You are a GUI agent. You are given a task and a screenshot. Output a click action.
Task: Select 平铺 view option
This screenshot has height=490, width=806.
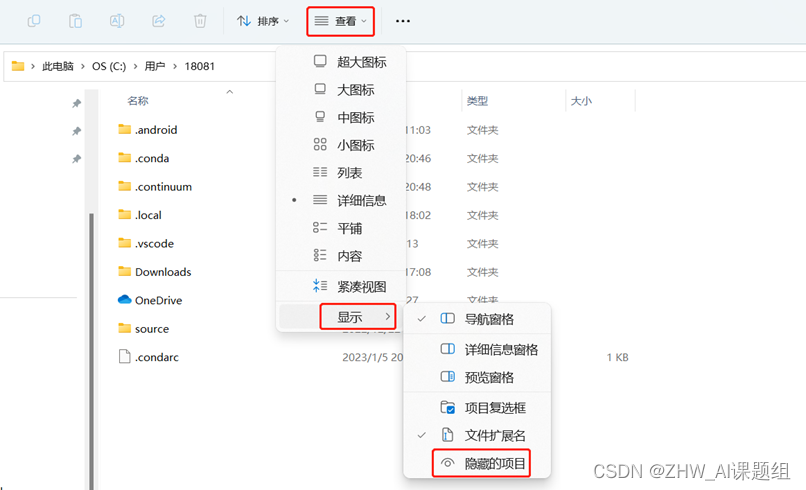(x=341, y=228)
